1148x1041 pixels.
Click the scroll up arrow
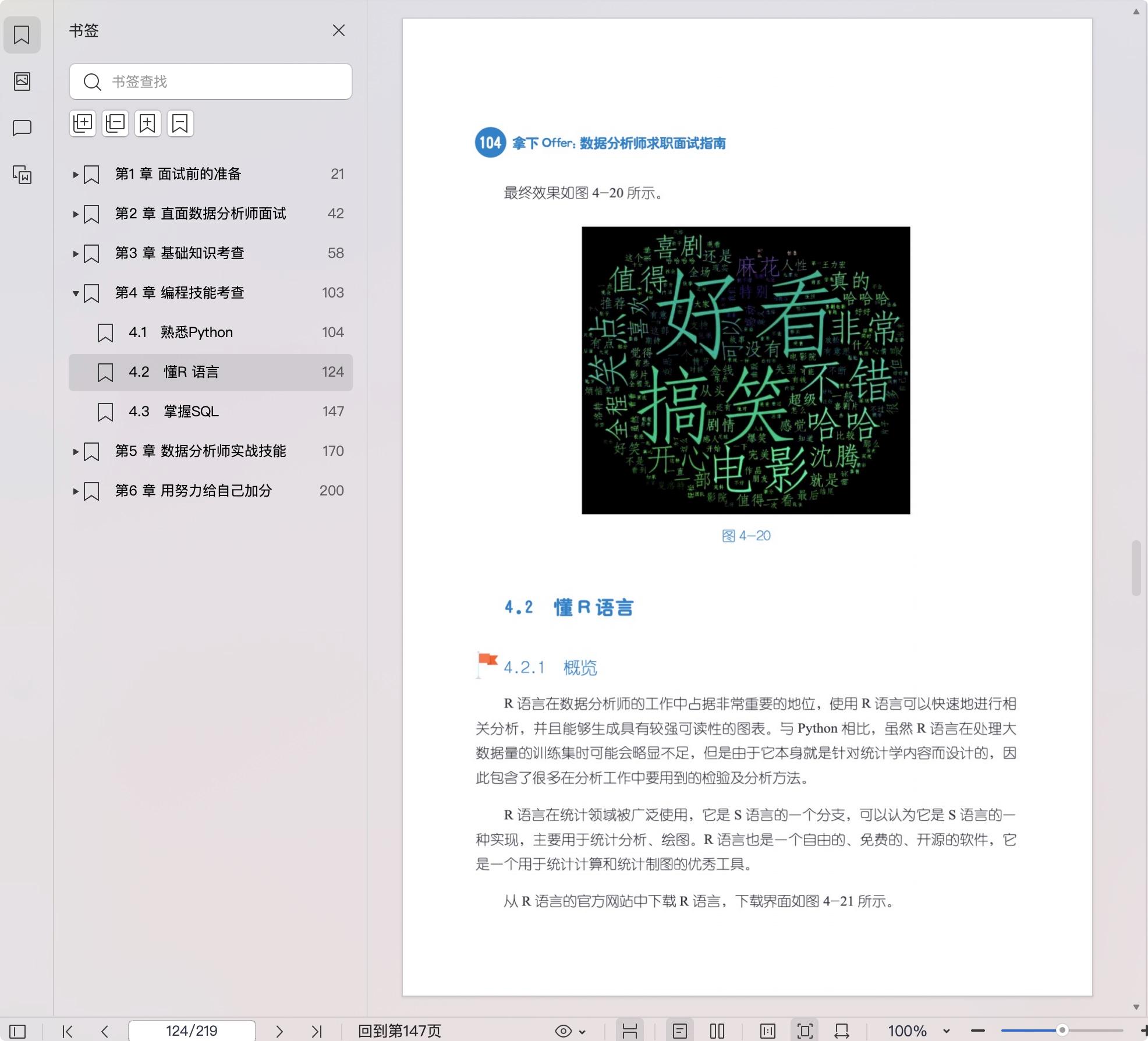point(1136,12)
